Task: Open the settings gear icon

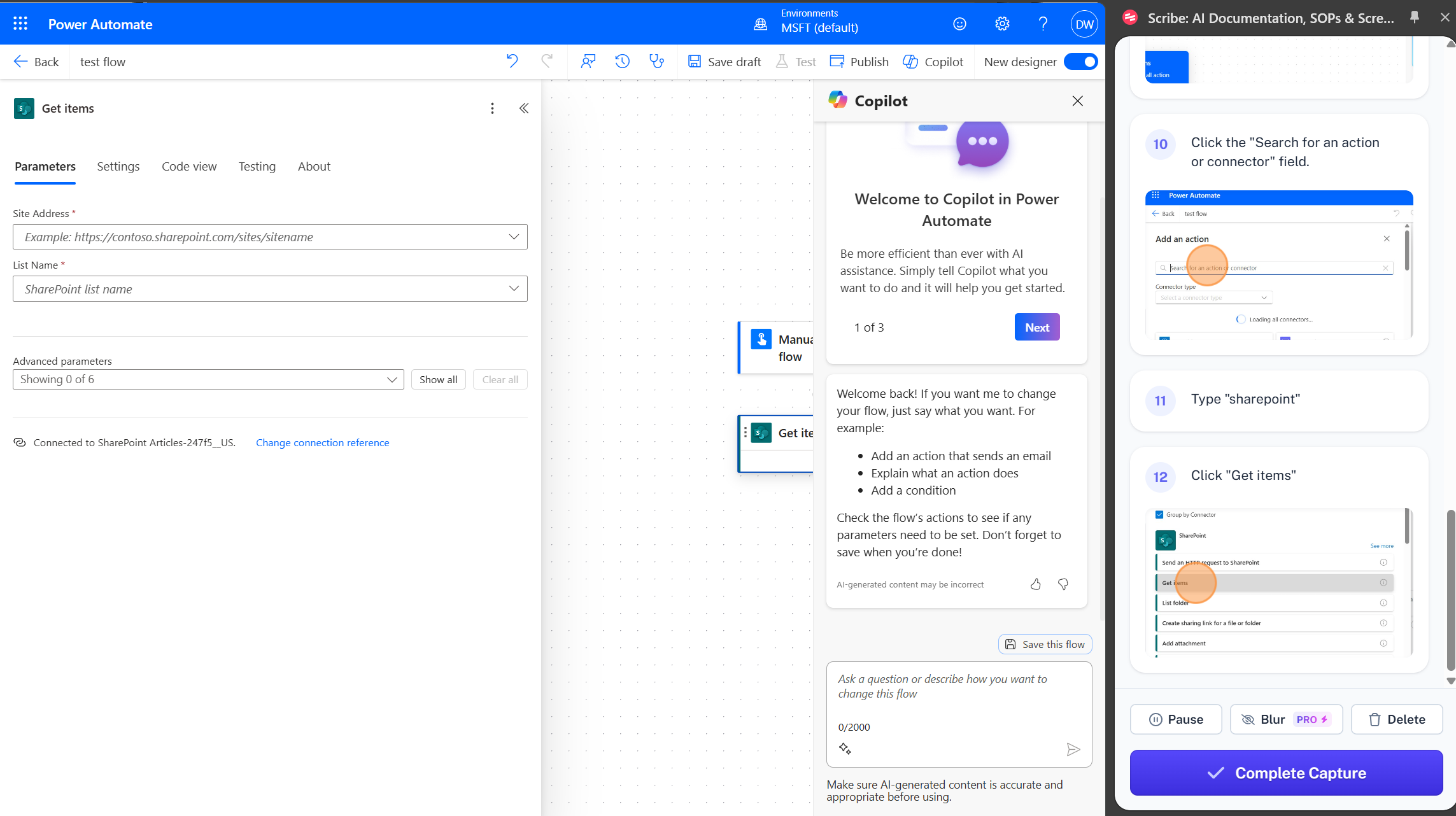Action: [1002, 24]
